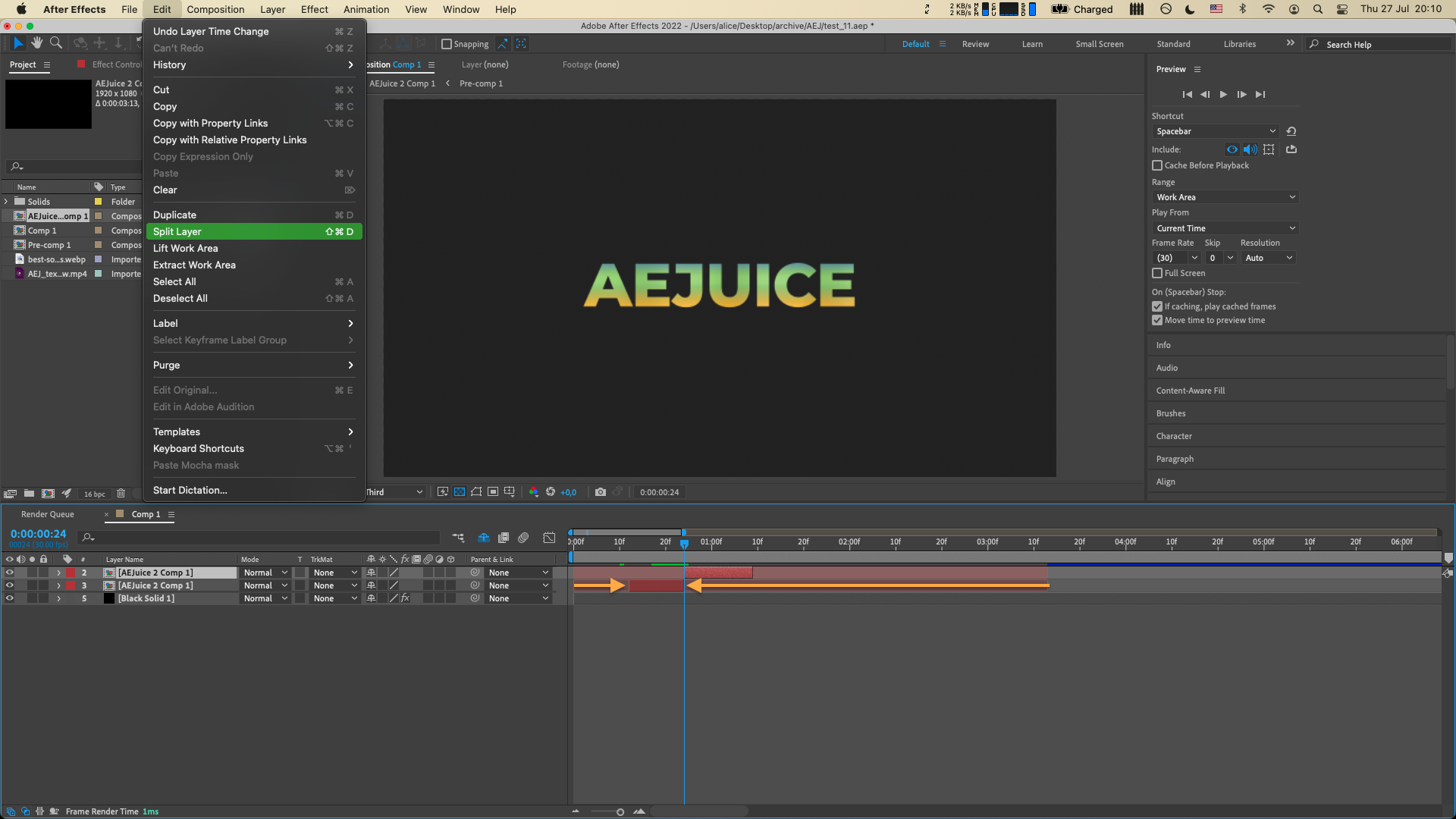Image resolution: width=1456 pixels, height=819 pixels.
Task: Click the red label swatch of layer 2
Action: (71, 573)
